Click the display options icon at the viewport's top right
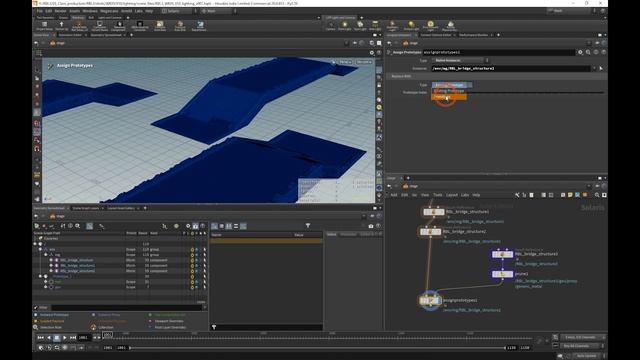The width and height of the screenshot is (640, 360). tap(371, 53)
